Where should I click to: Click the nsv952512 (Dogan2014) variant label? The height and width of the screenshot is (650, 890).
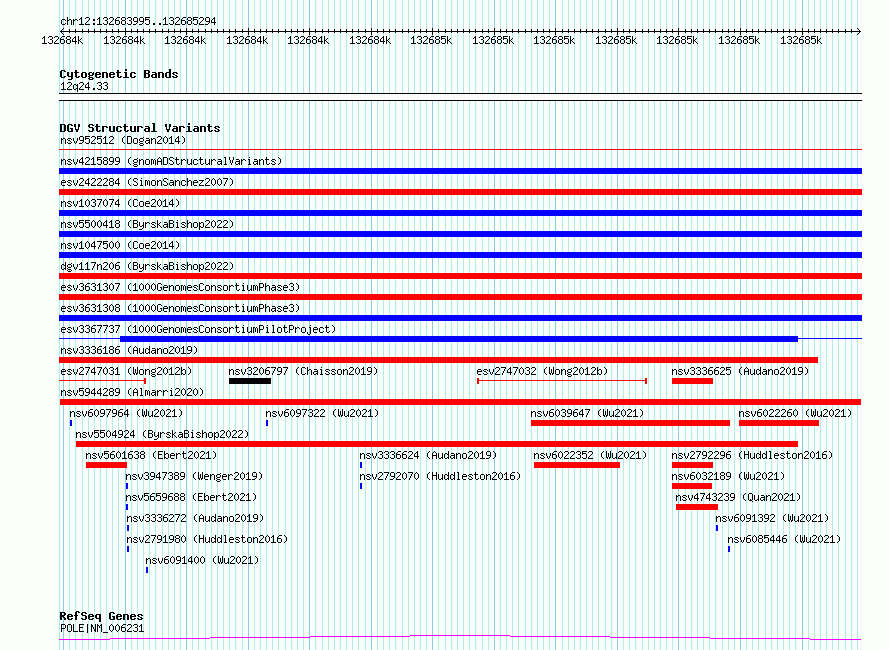[123, 140]
